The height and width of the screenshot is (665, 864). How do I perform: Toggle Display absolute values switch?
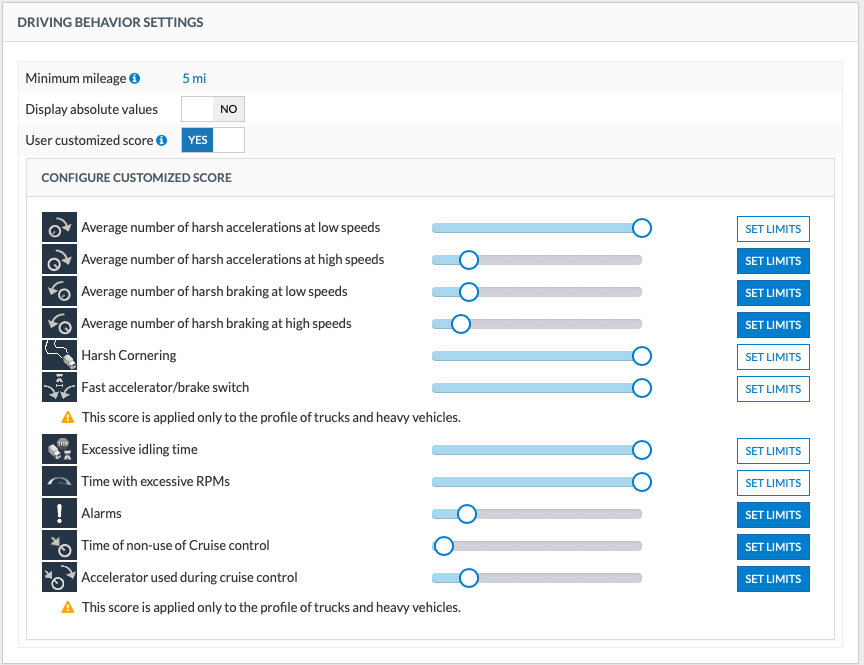212,110
